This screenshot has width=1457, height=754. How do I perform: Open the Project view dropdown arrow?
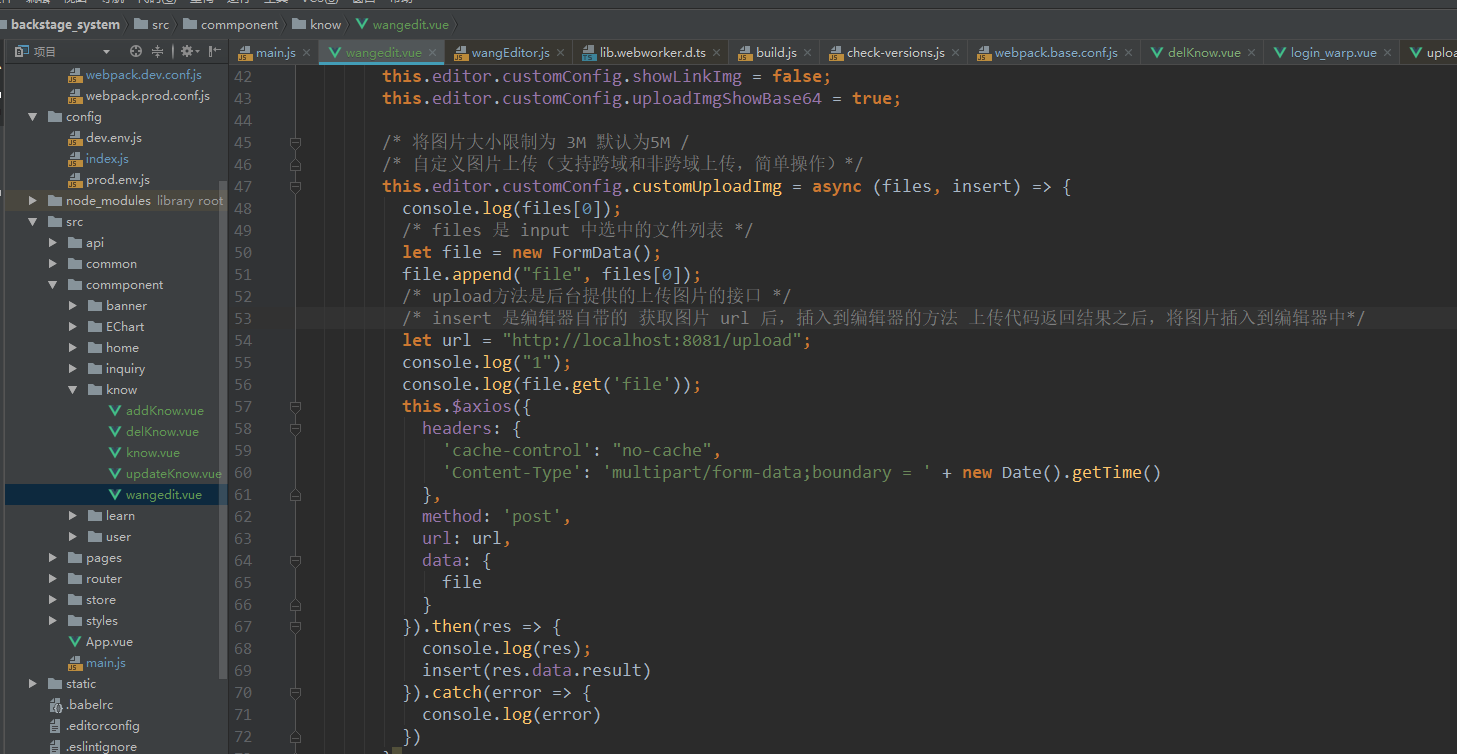click(x=107, y=52)
